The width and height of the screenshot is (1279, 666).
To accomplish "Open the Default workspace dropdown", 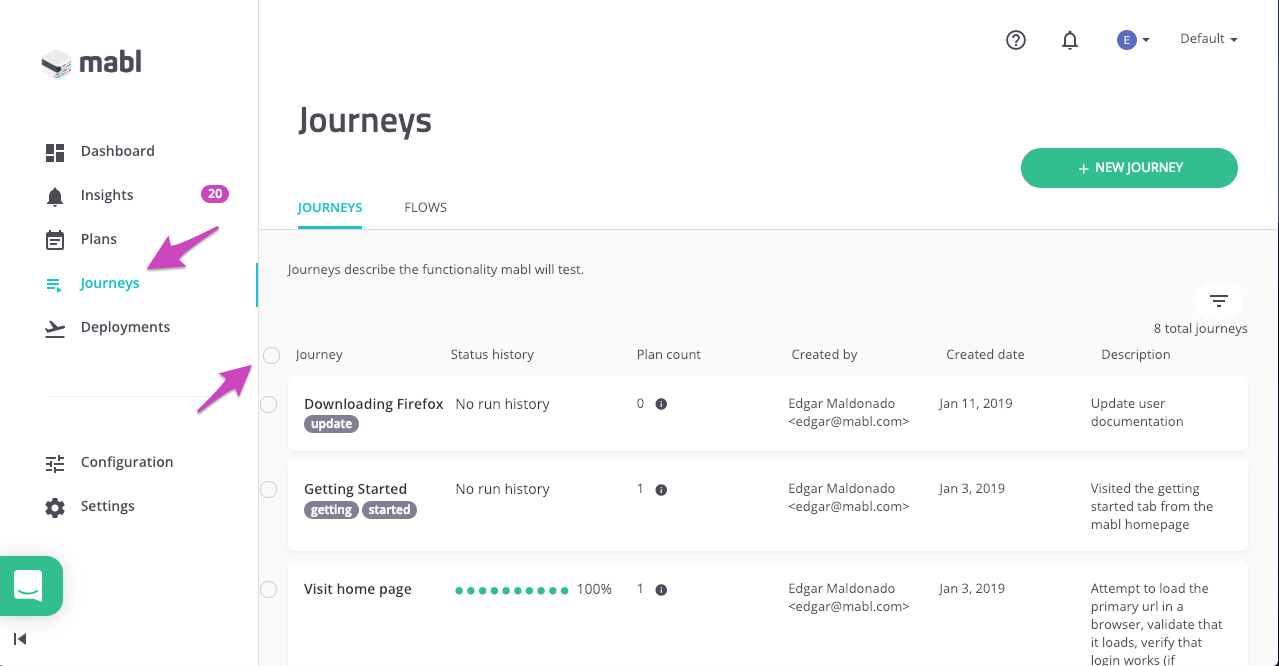I will (x=1209, y=39).
